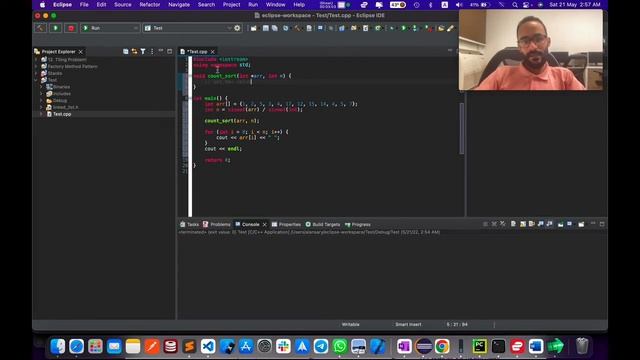This screenshot has width=640, height=360.
Task: Open Slack from the Dock
Action: (x=283, y=347)
